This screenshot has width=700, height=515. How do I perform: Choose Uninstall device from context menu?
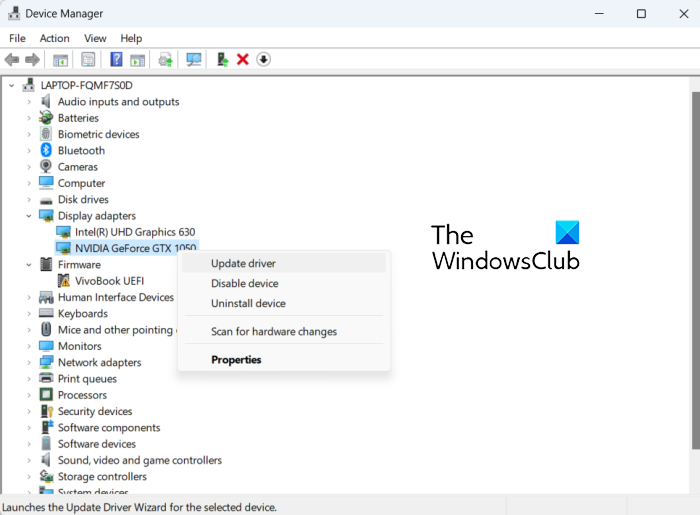284,303
